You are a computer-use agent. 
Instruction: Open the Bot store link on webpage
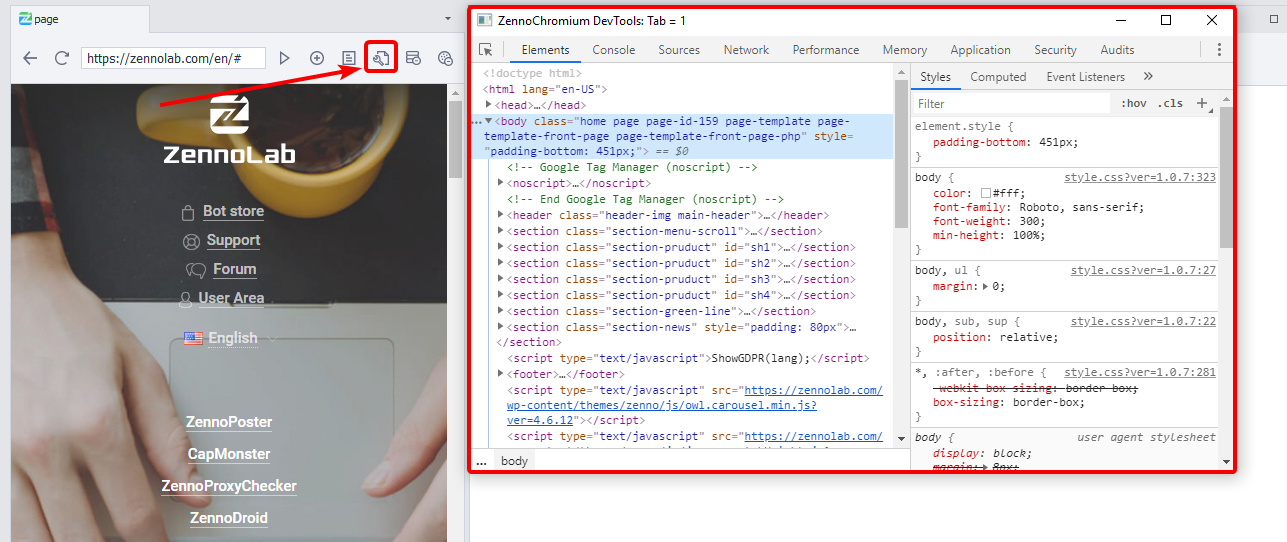234,212
